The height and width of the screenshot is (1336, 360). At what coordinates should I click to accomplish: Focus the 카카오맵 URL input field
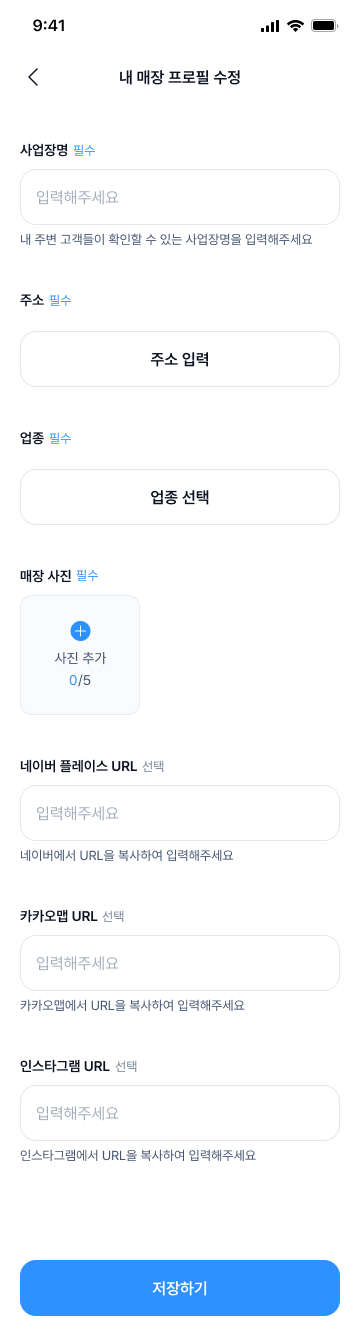click(180, 963)
